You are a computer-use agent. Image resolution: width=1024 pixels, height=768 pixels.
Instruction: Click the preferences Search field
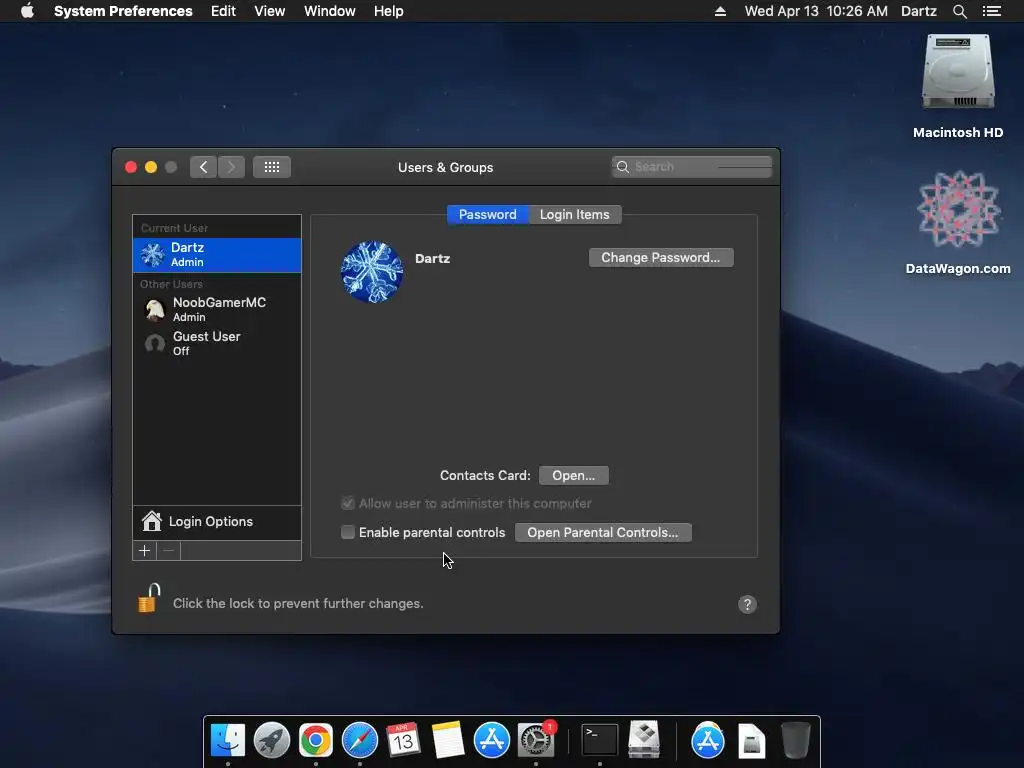click(692, 167)
